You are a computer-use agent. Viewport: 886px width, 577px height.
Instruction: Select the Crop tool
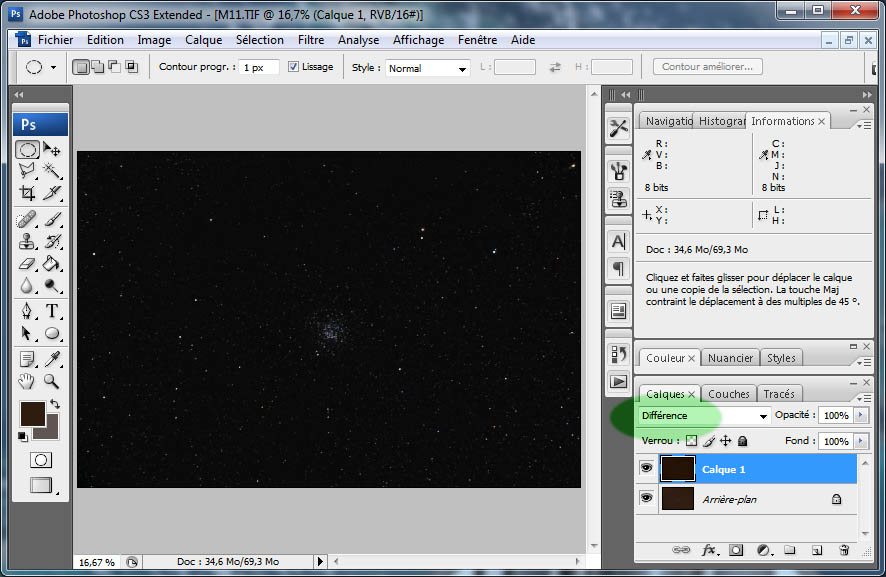tap(27, 193)
